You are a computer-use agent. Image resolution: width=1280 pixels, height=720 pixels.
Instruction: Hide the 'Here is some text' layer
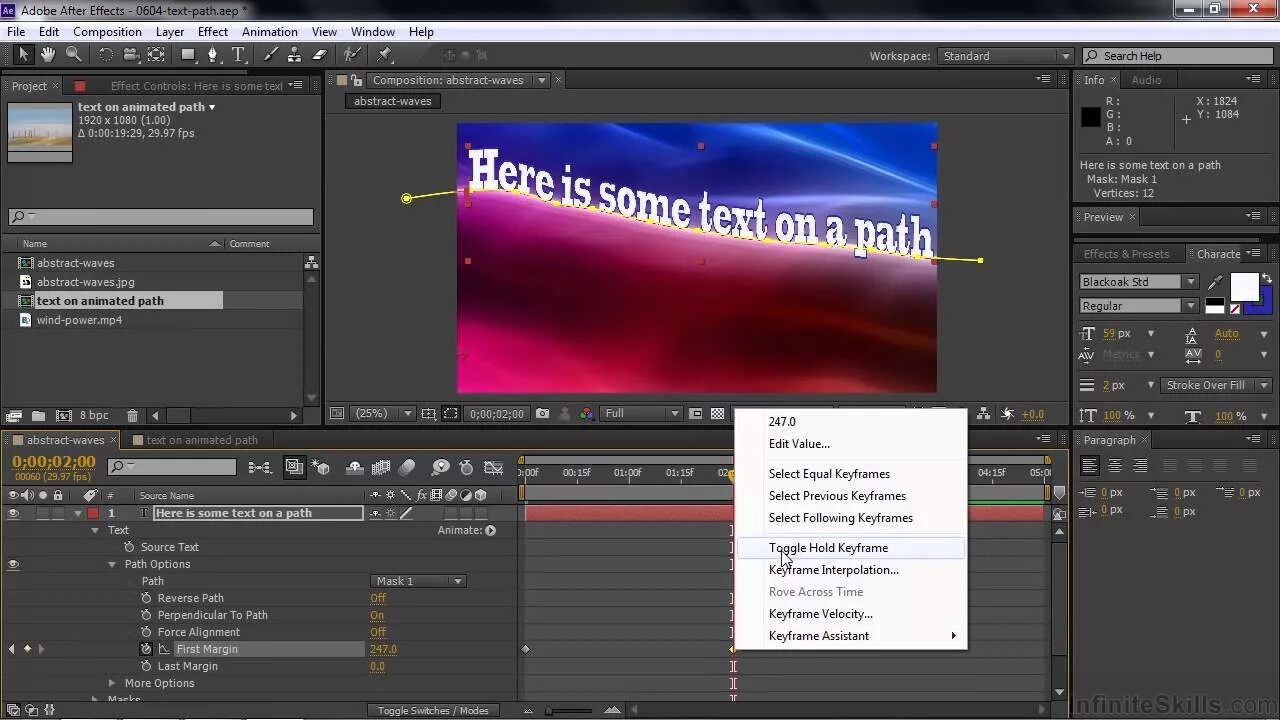click(13, 513)
